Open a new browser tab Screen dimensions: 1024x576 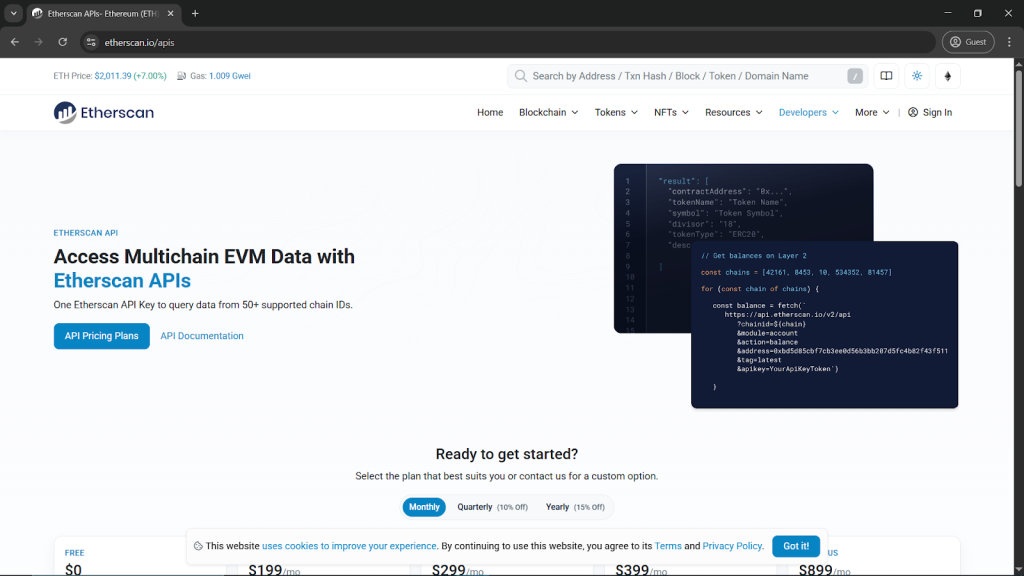[195, 14]
